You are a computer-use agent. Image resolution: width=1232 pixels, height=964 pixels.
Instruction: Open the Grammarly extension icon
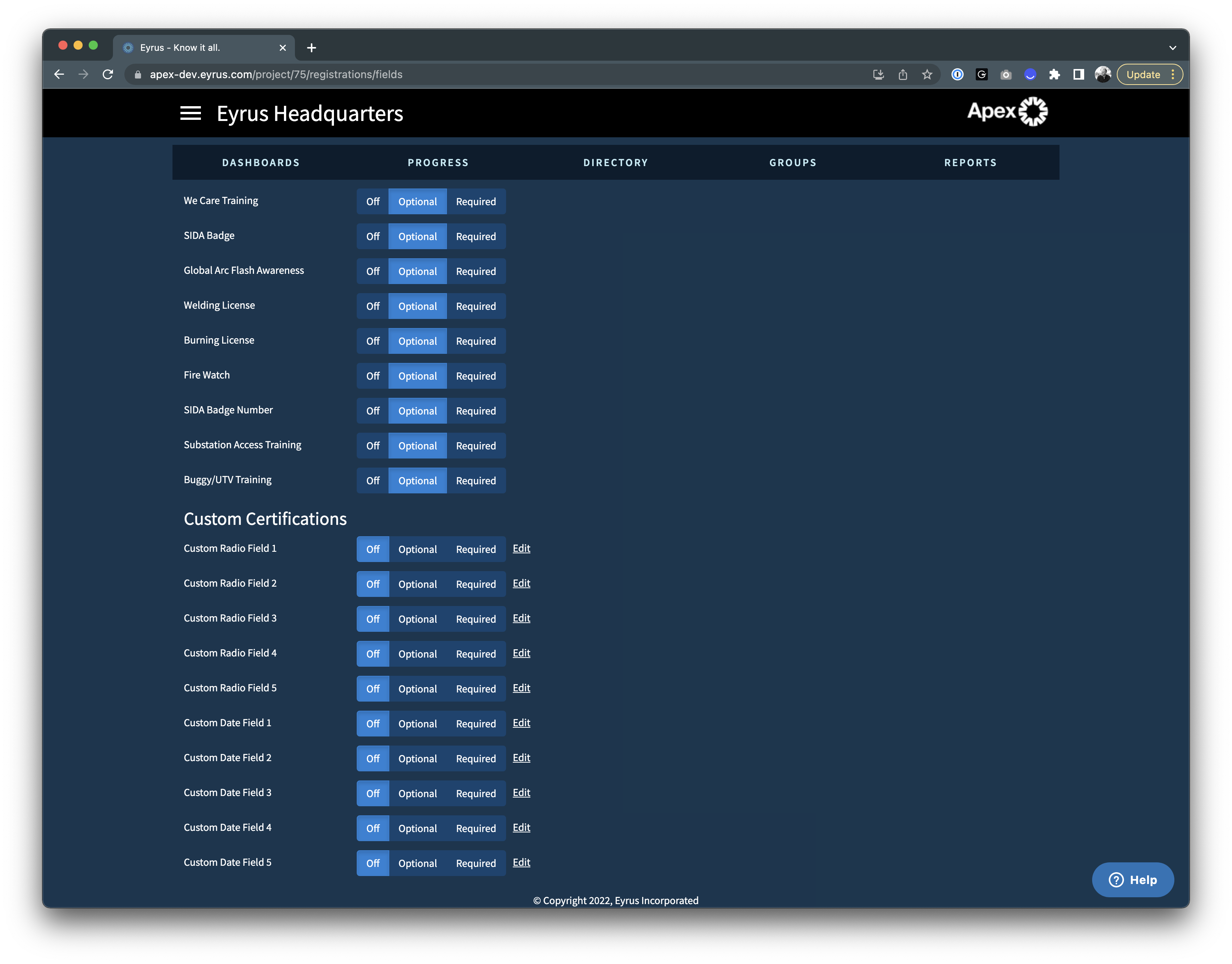(981, 74)
